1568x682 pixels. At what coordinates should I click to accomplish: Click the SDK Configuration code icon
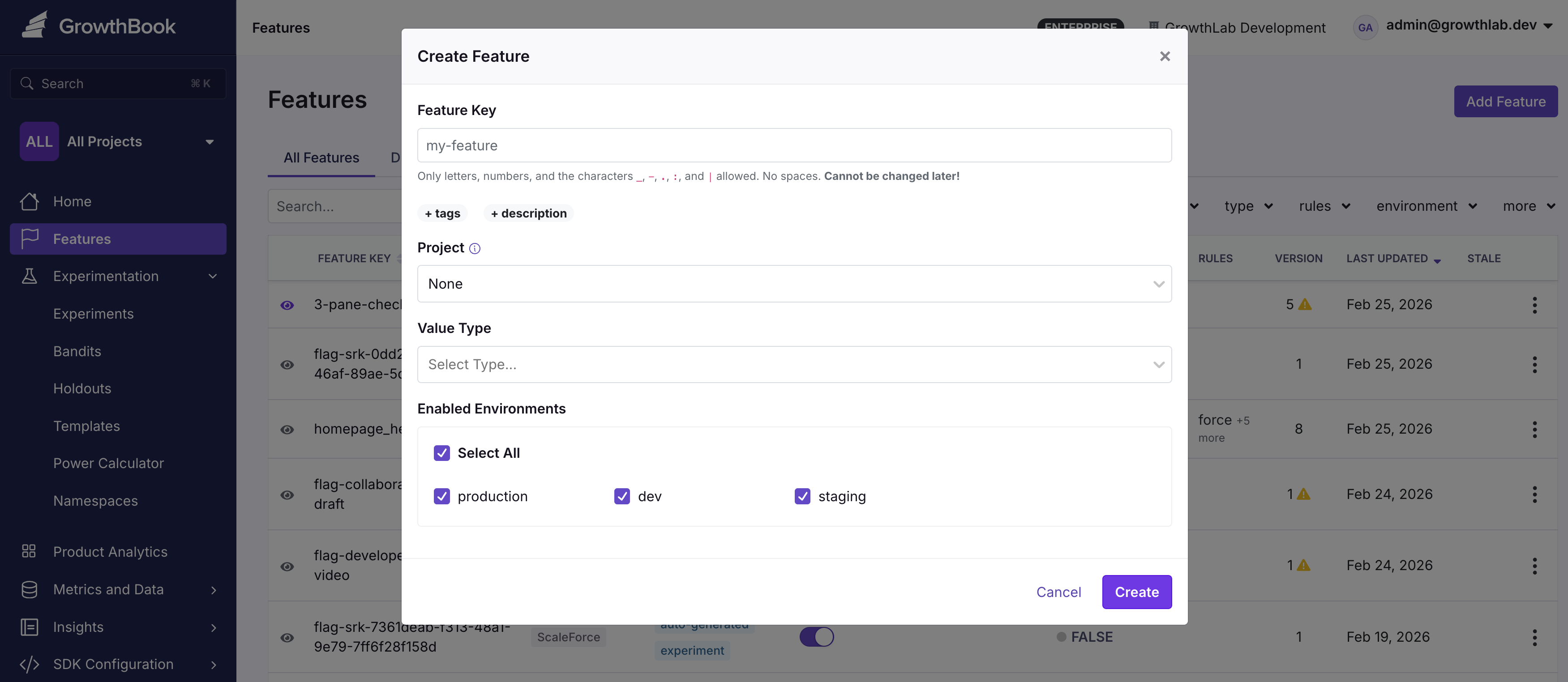[29, 665]
